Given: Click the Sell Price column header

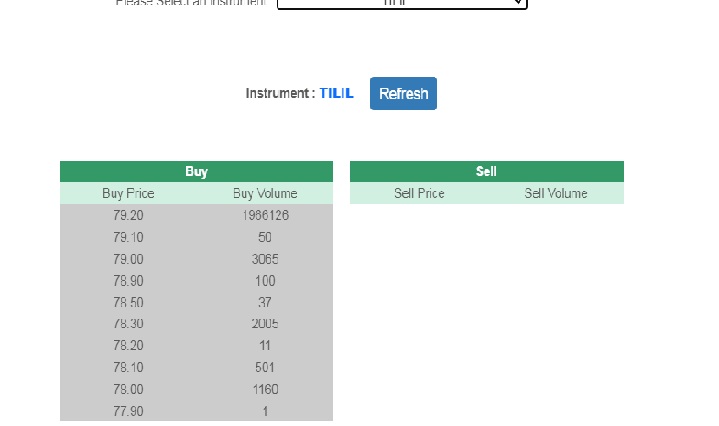Looking at the screenshot, I should point(419,193).
